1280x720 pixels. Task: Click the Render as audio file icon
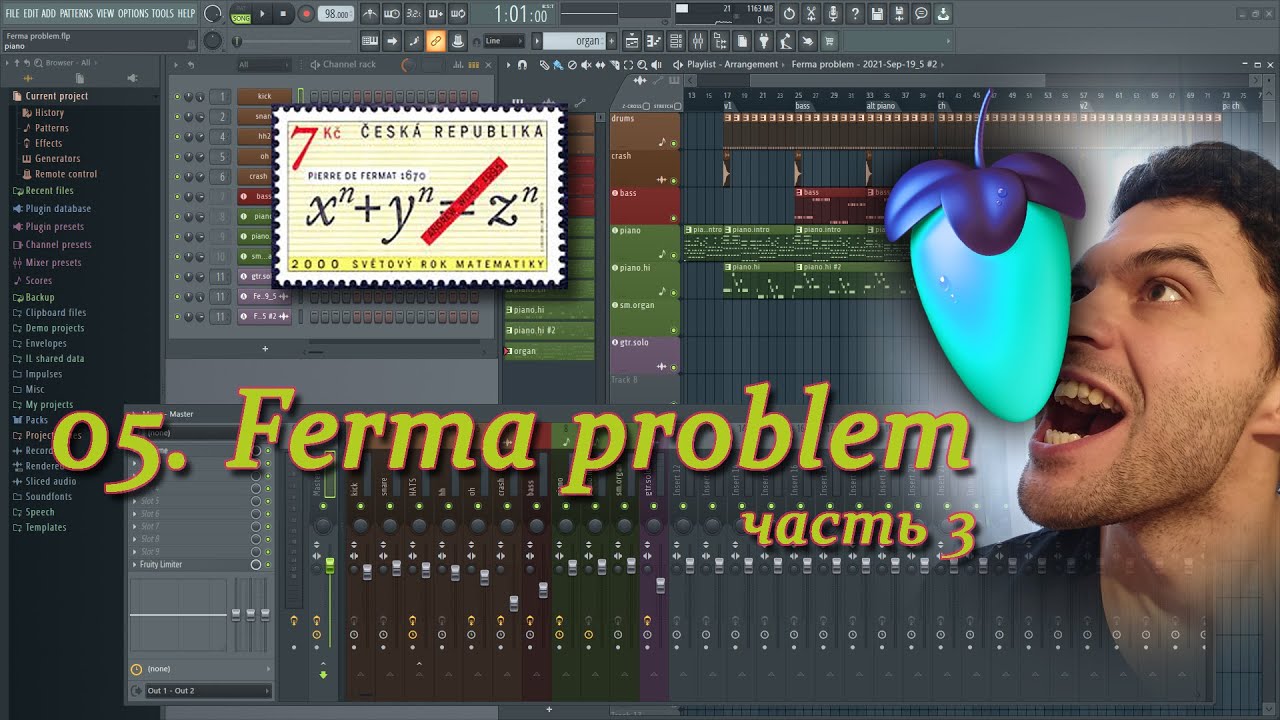(x=899, y=14)
